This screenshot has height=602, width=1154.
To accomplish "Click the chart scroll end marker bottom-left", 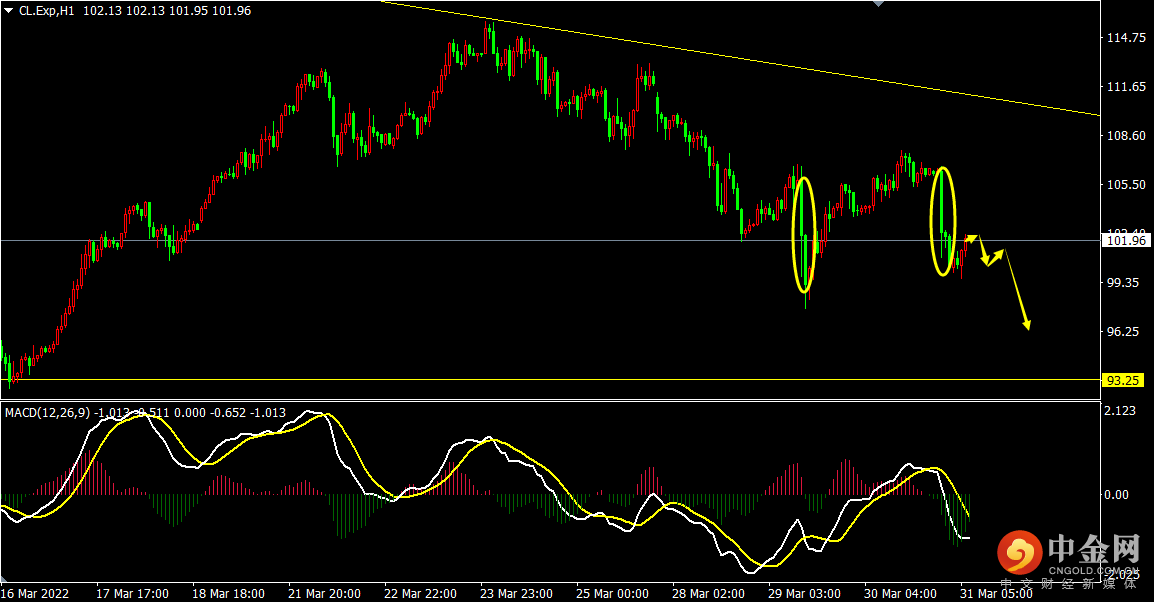I will tap(4, 576).
